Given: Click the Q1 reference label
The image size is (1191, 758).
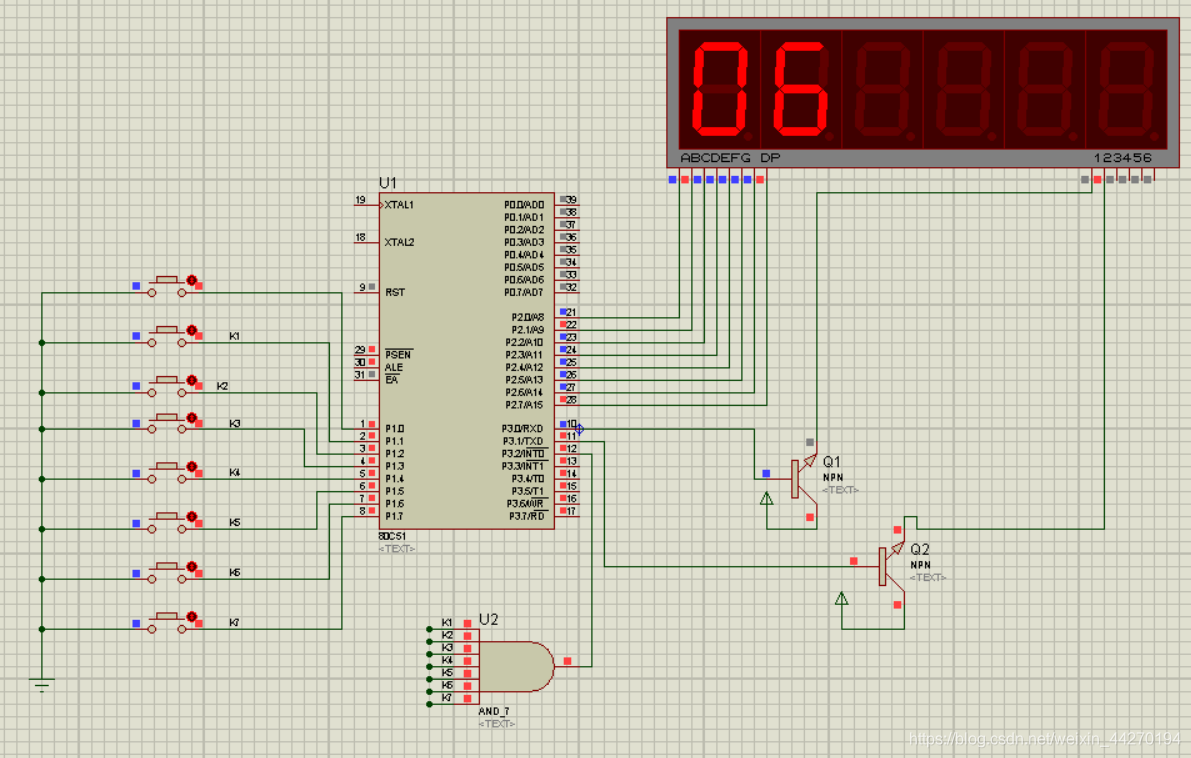Looking at the screenshot, I should point(832,462).
